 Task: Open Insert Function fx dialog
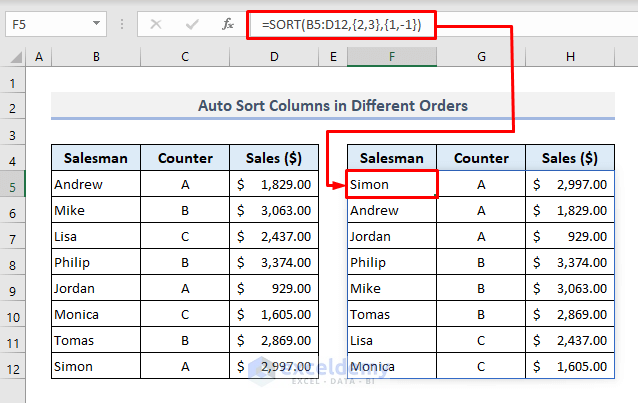(227, 24)
